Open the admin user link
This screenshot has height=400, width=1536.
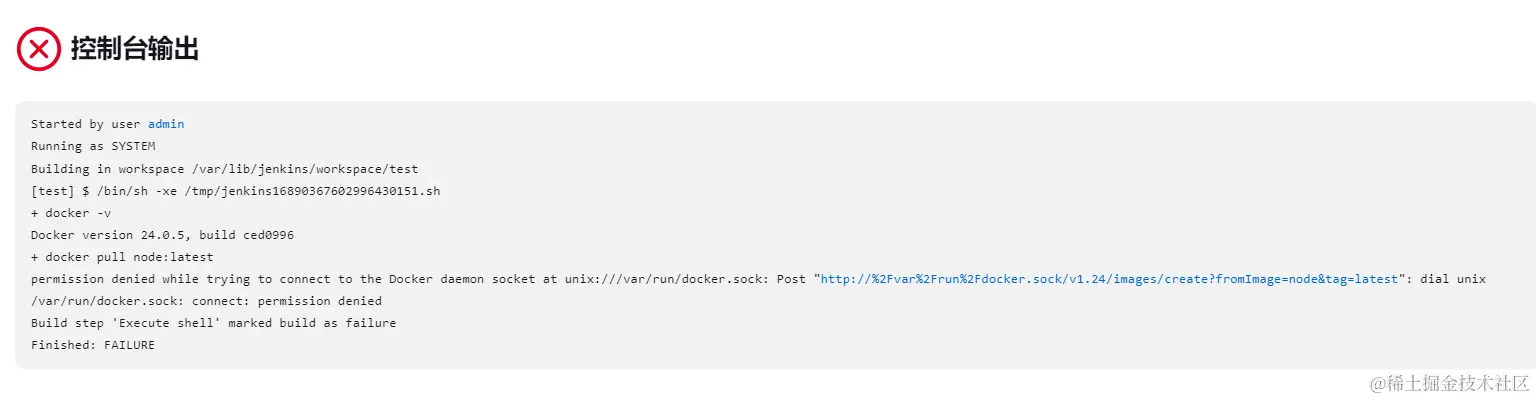click(x=166, y=124)
